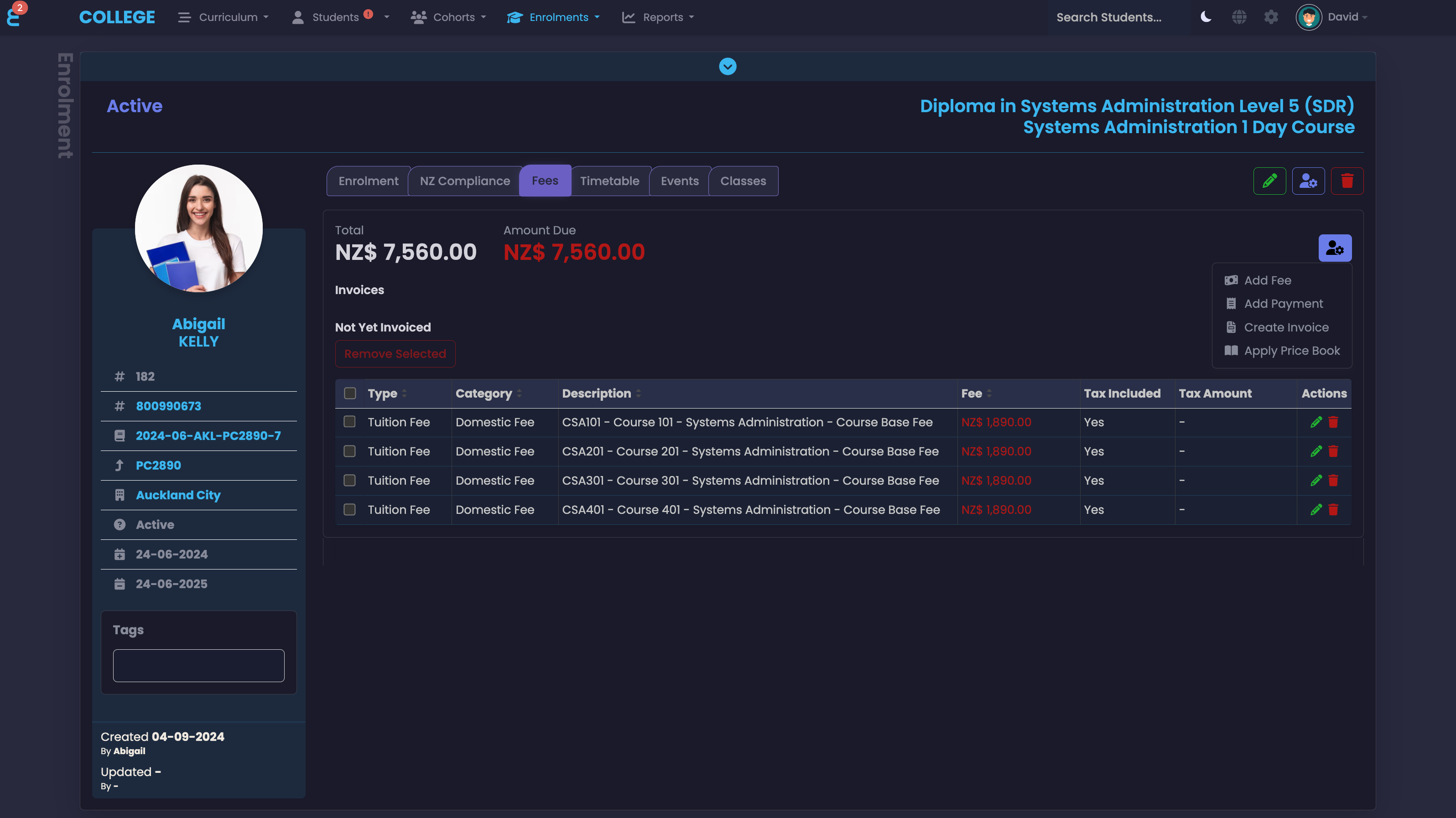
Task: Expand the collapsed panel chevron at top
Action: tap(728, 67)
